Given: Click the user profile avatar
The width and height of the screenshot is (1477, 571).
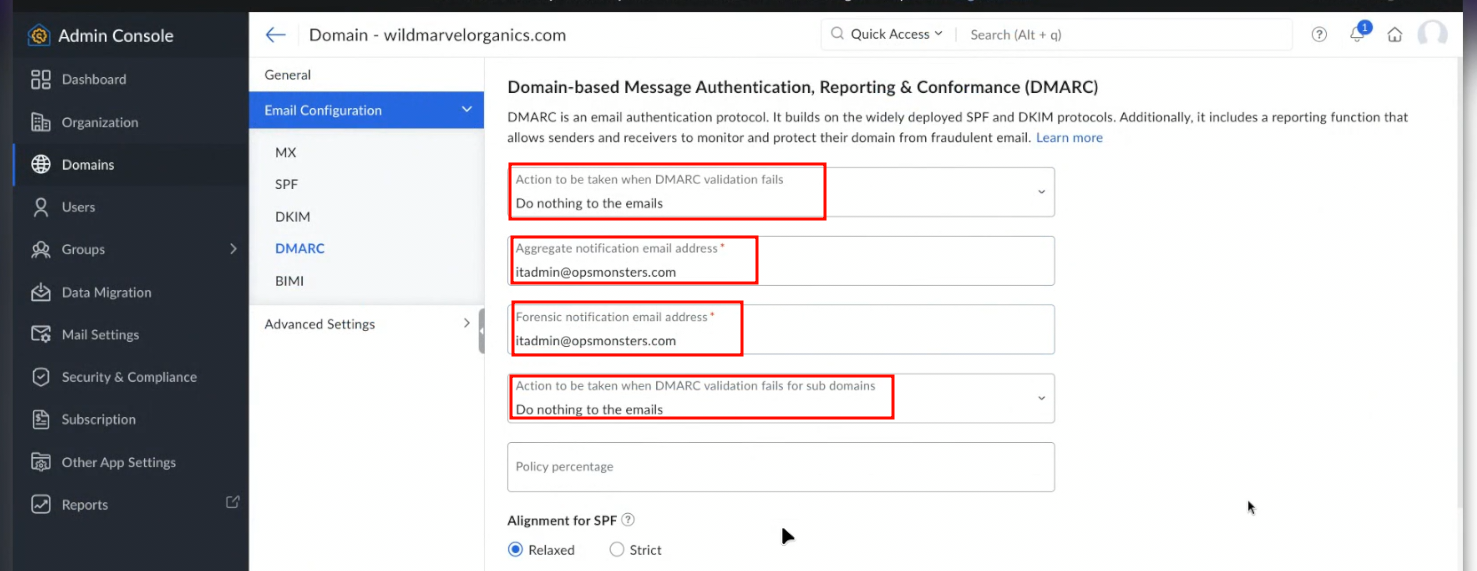Looking at the screenshot, I should (x=1432, y=35).
